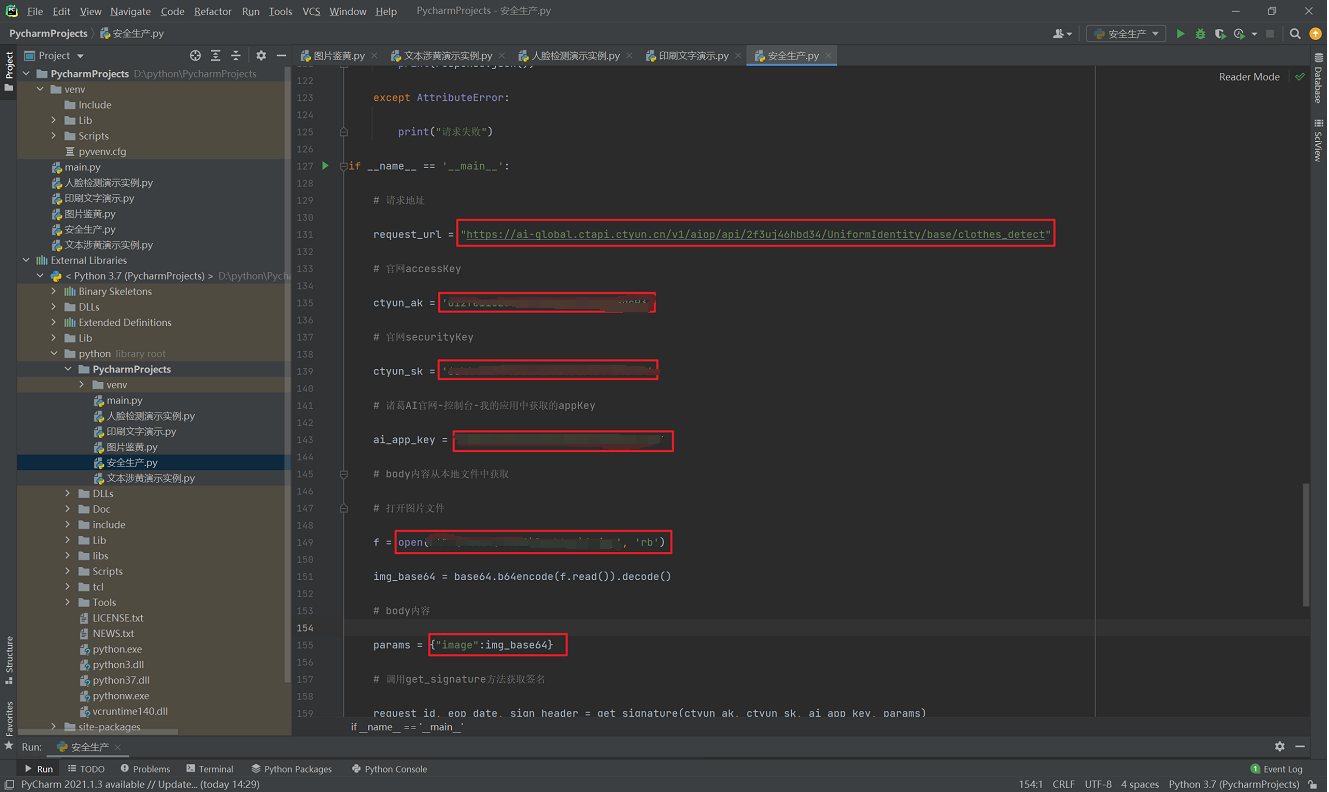This screenshot has height=792, width=1329.
Task: Collapse External Libraries node
Action: coord(27,260)
